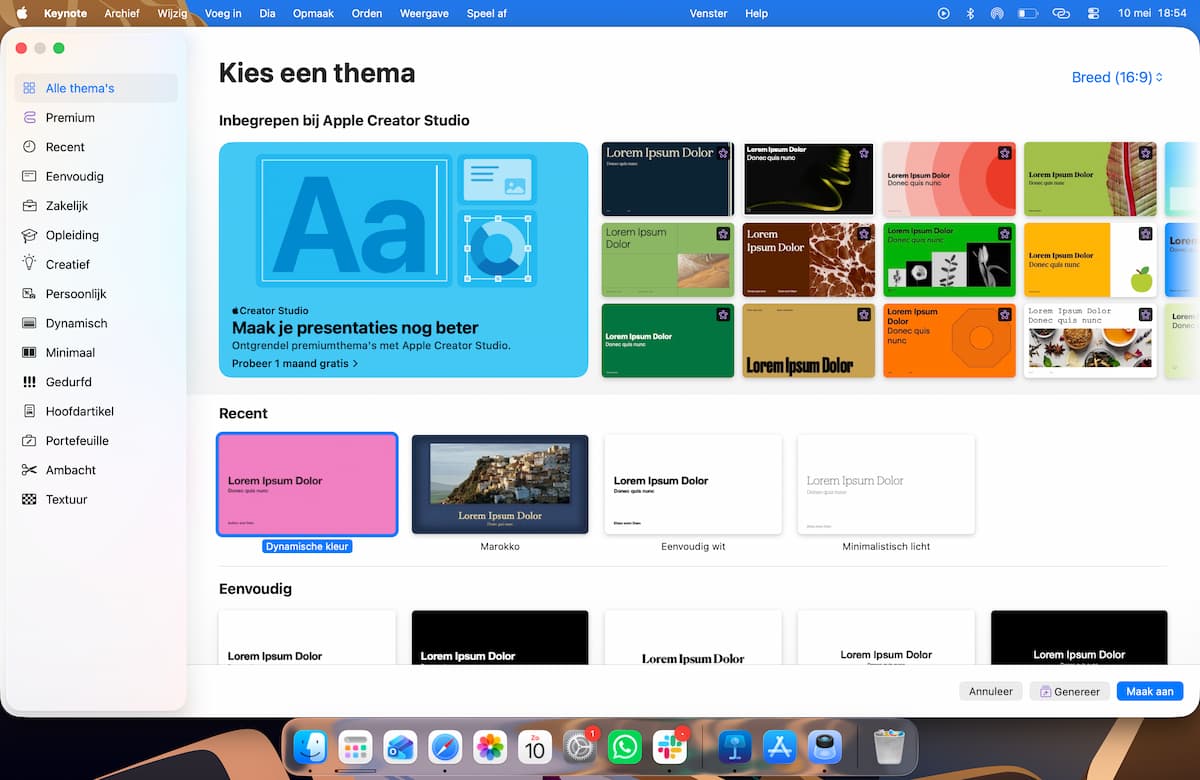Open the Opmaak menu
The image size is (1200, 780).
[314, 13]
